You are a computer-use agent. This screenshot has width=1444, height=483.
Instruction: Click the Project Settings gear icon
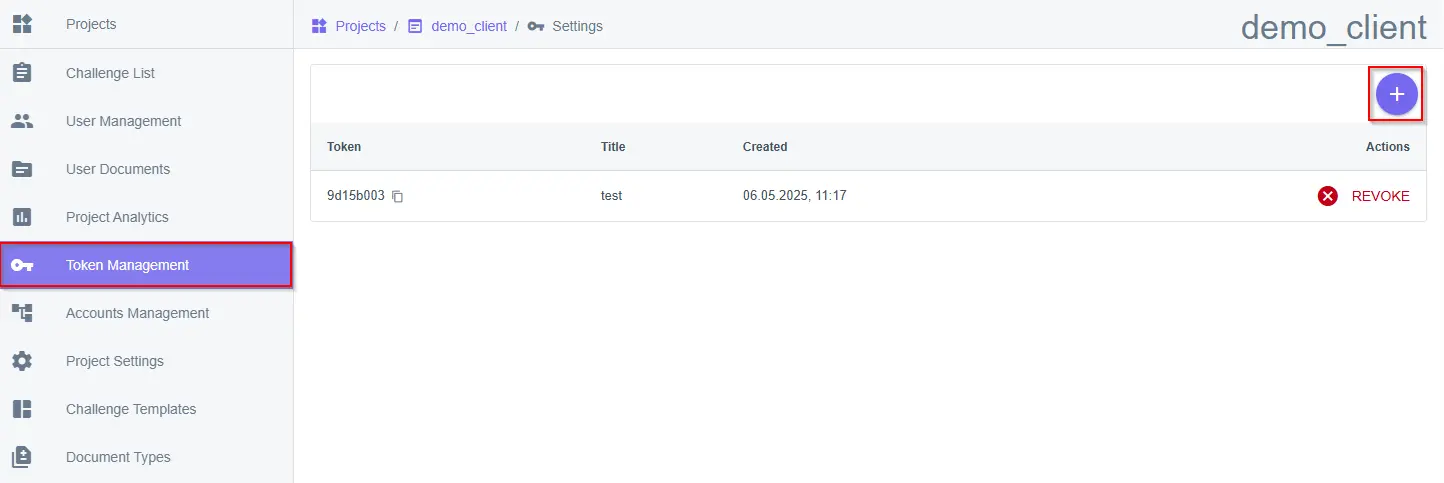coord(22,361)
